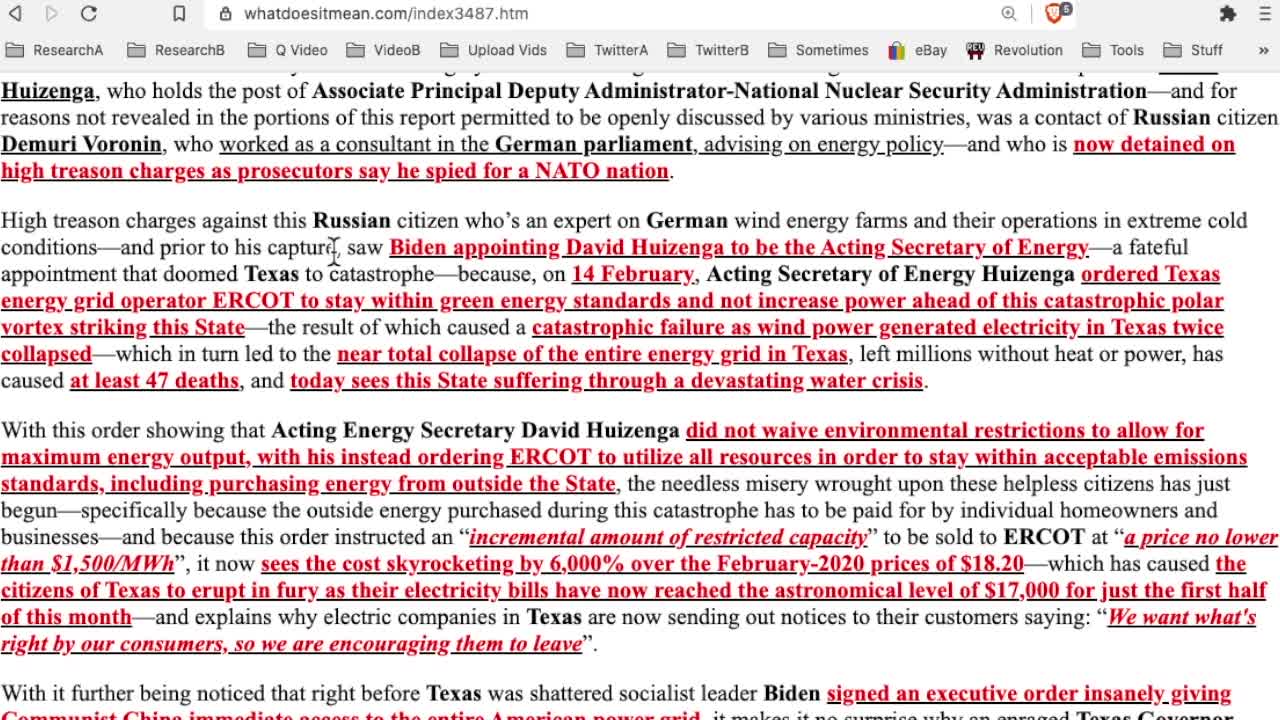Open Brave Shields icon

click(x=1055, y=14)
